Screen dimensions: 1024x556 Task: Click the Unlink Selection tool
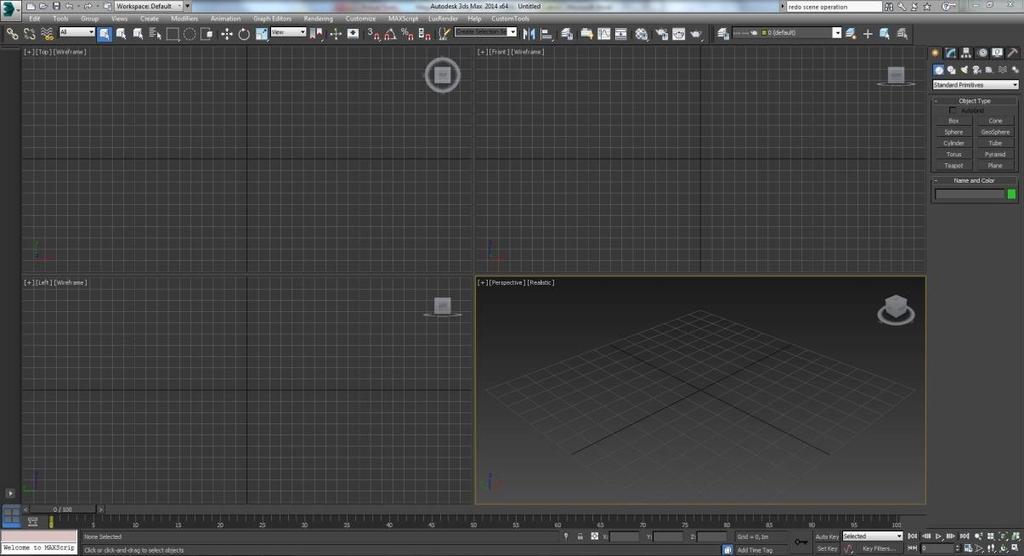[29, 33]
